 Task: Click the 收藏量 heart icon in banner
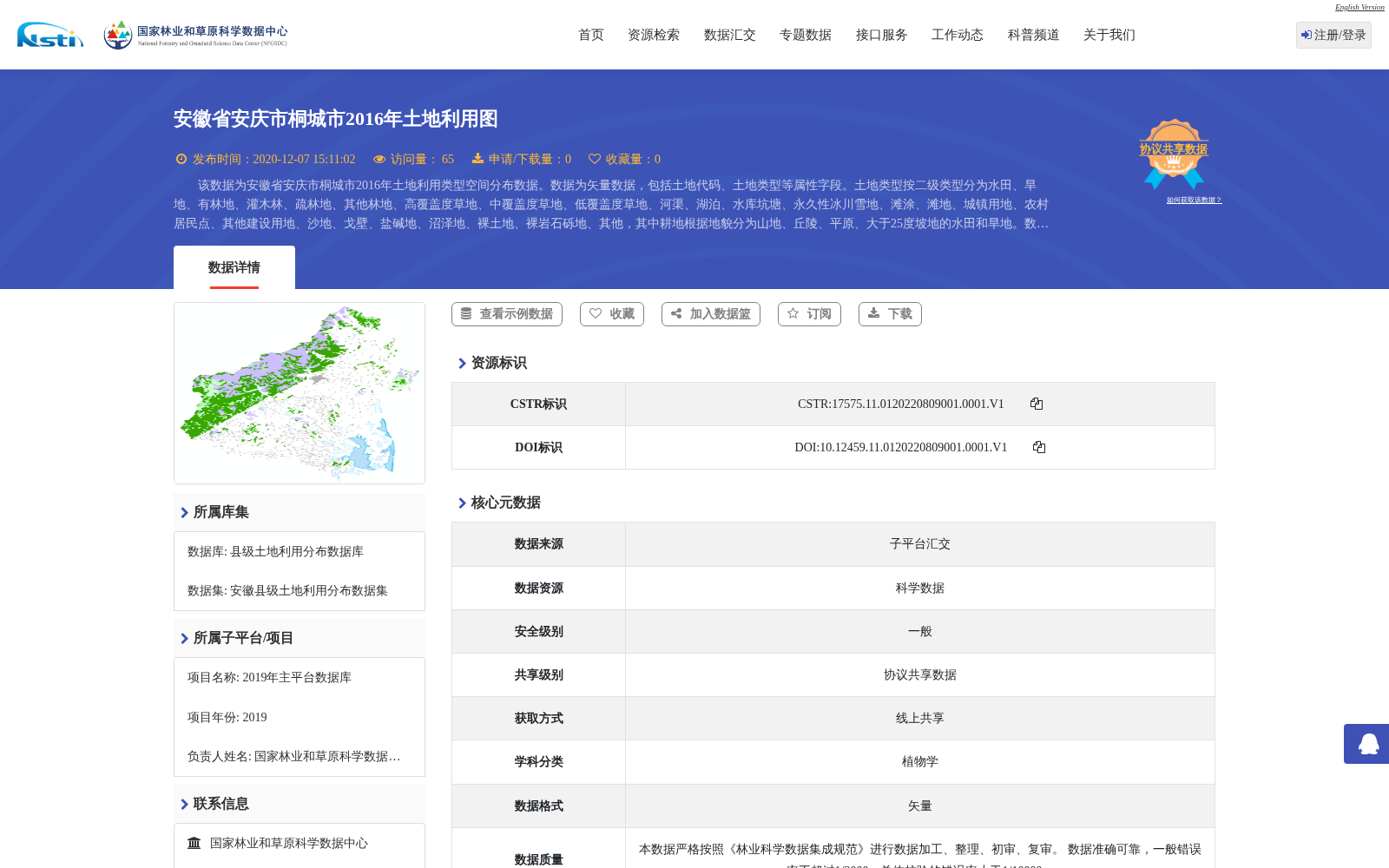595,159
